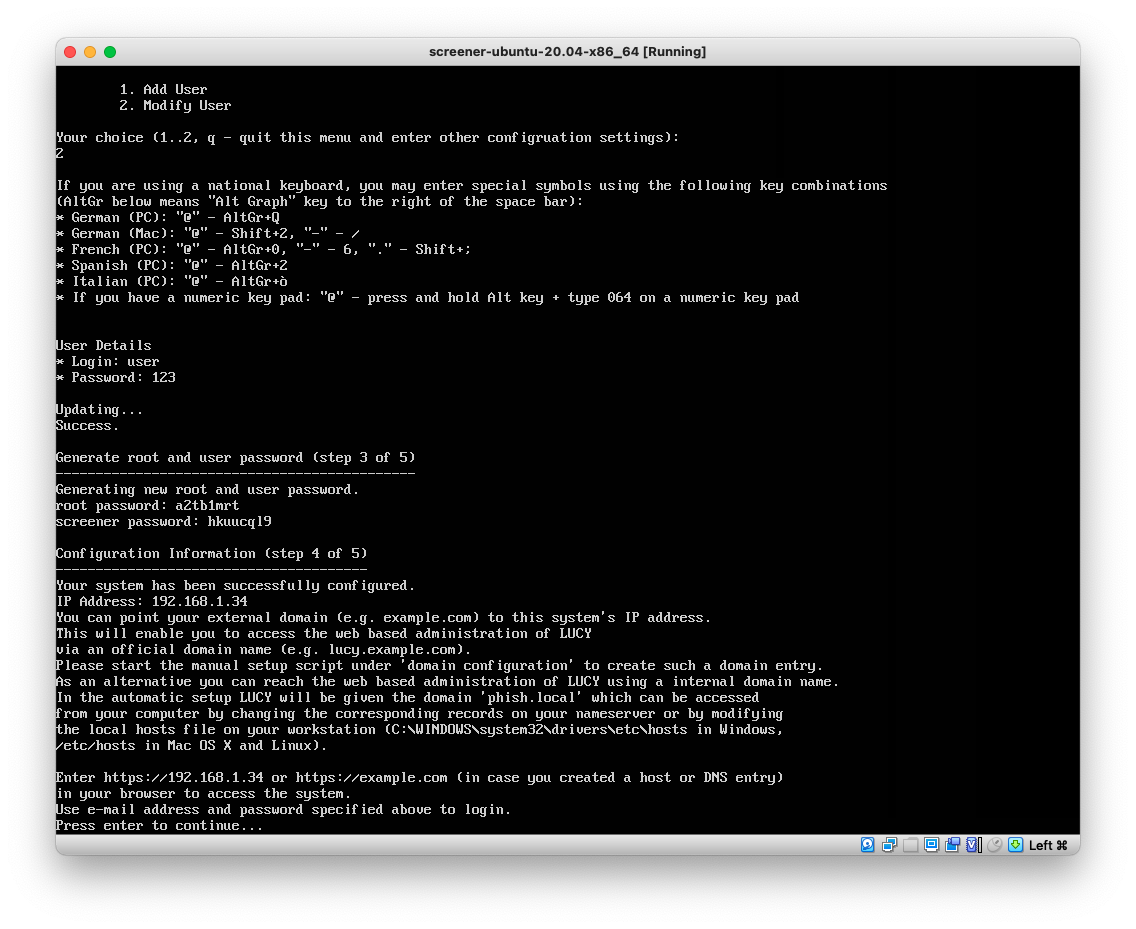This screenshot has height=929, width=1136.
Task: Click the screener-ubuntu-20.04-x86_64 window title
Action: [x=567, y=52]
